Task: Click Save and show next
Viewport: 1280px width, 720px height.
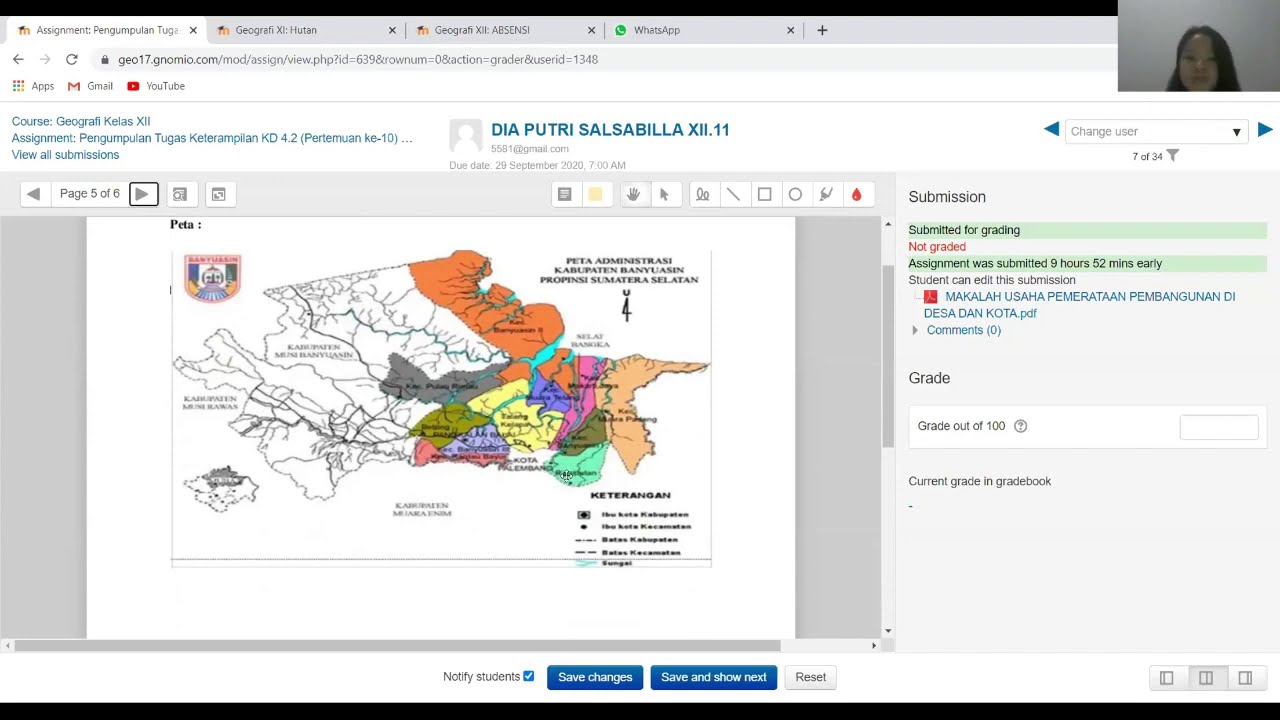Action: [714, 677]
